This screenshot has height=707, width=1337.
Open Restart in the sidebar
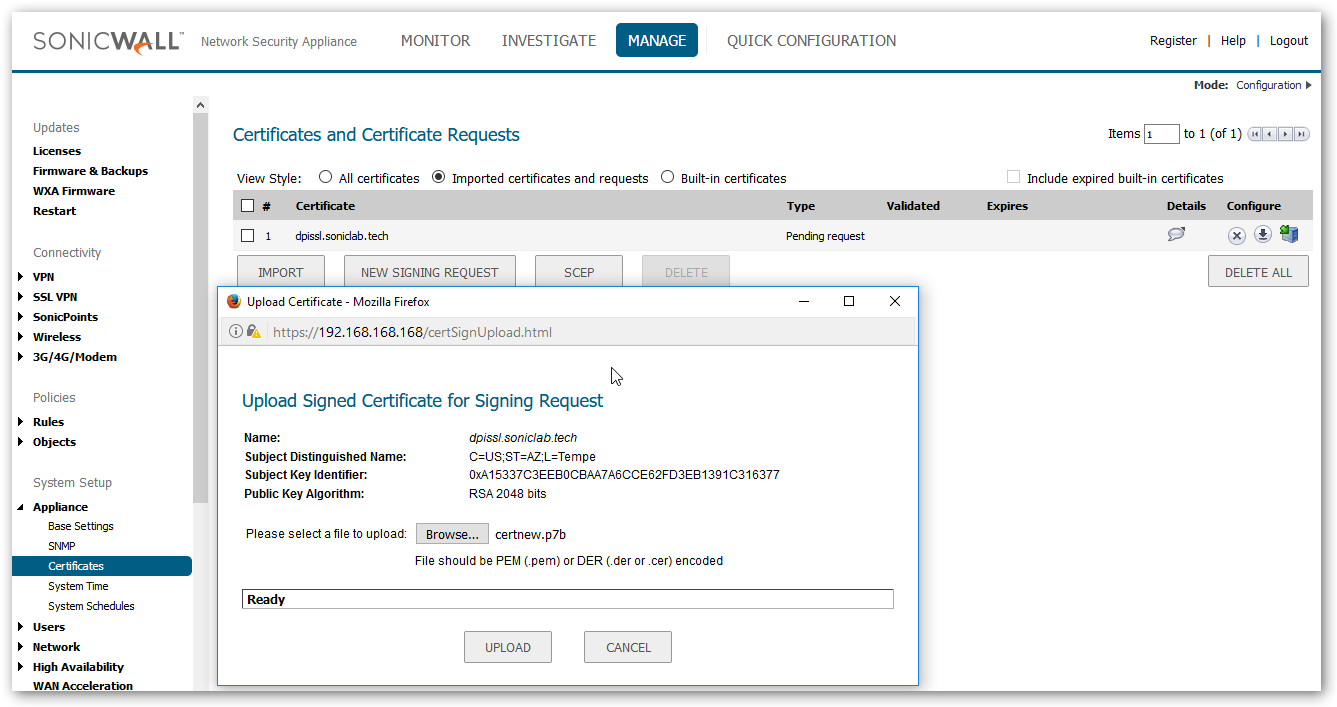(x=54, y=211)
